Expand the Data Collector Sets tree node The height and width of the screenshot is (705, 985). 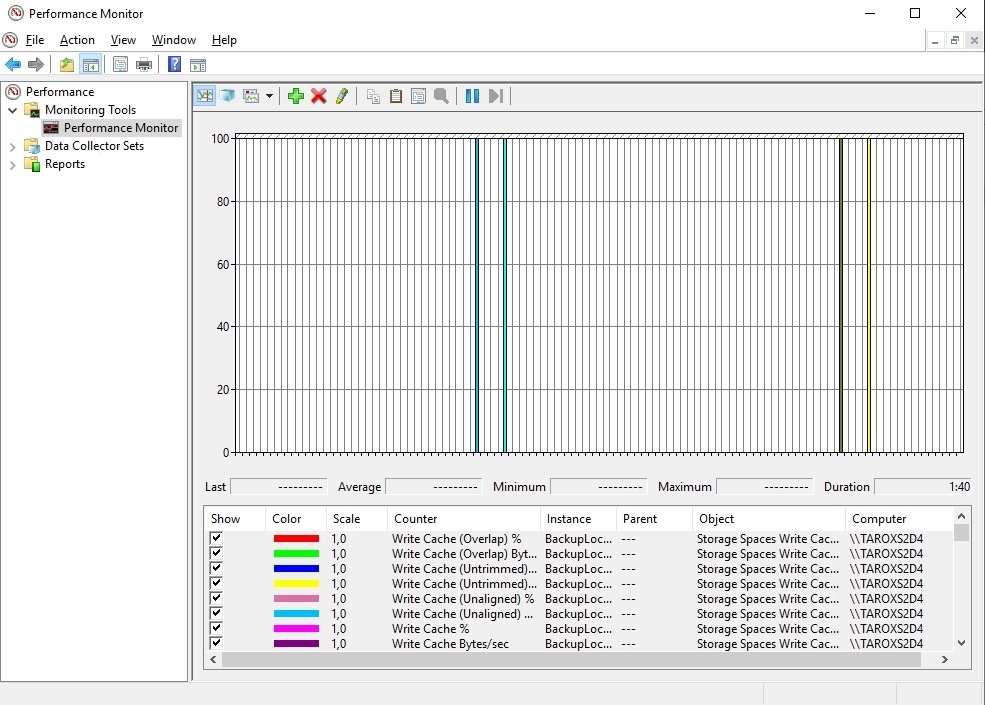pos(13,146)
